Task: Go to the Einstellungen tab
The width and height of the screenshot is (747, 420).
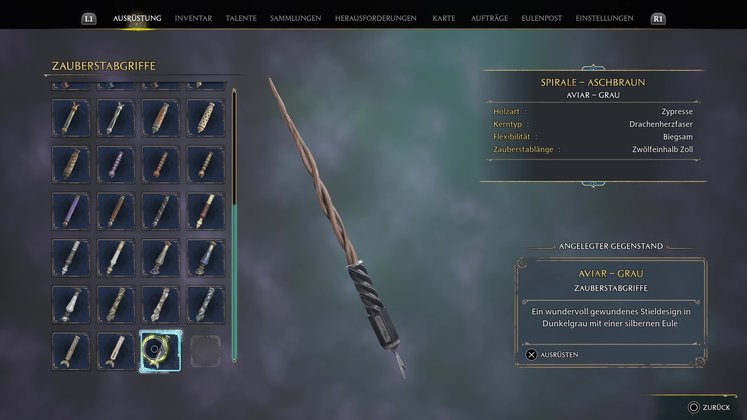Action: pyautogui.click(x=605, y=18)
